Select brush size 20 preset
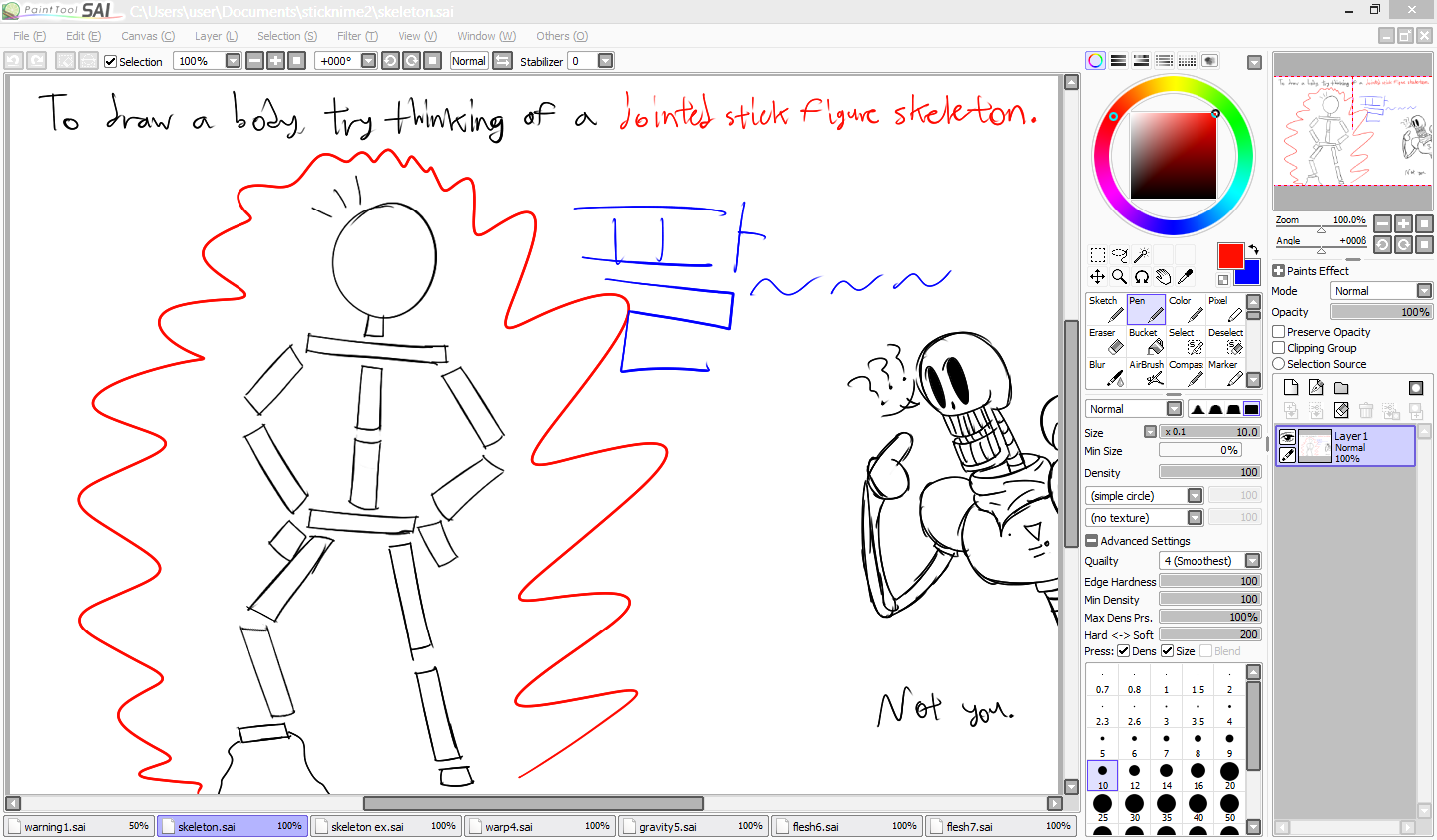Screen dimensions: 1437x840 (x=1229, y=774)
